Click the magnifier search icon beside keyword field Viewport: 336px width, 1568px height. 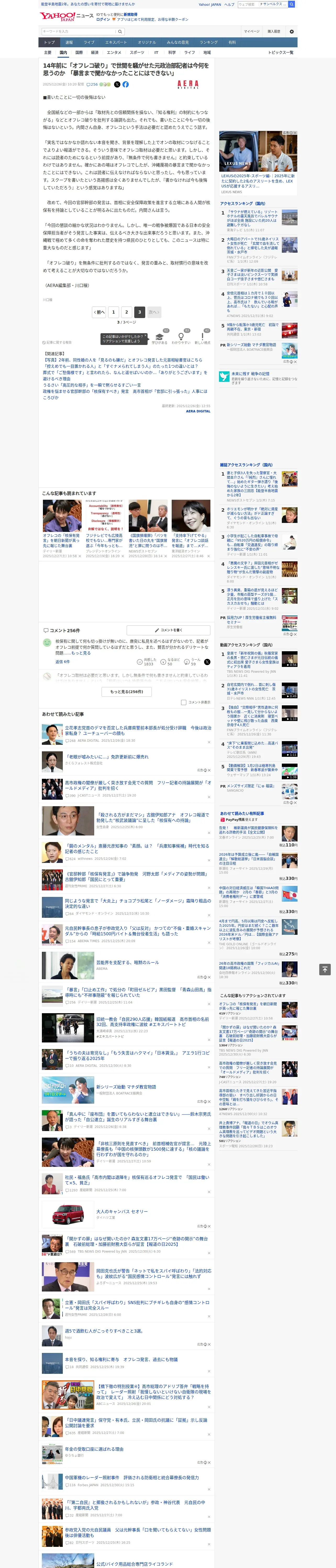(120, 31)
